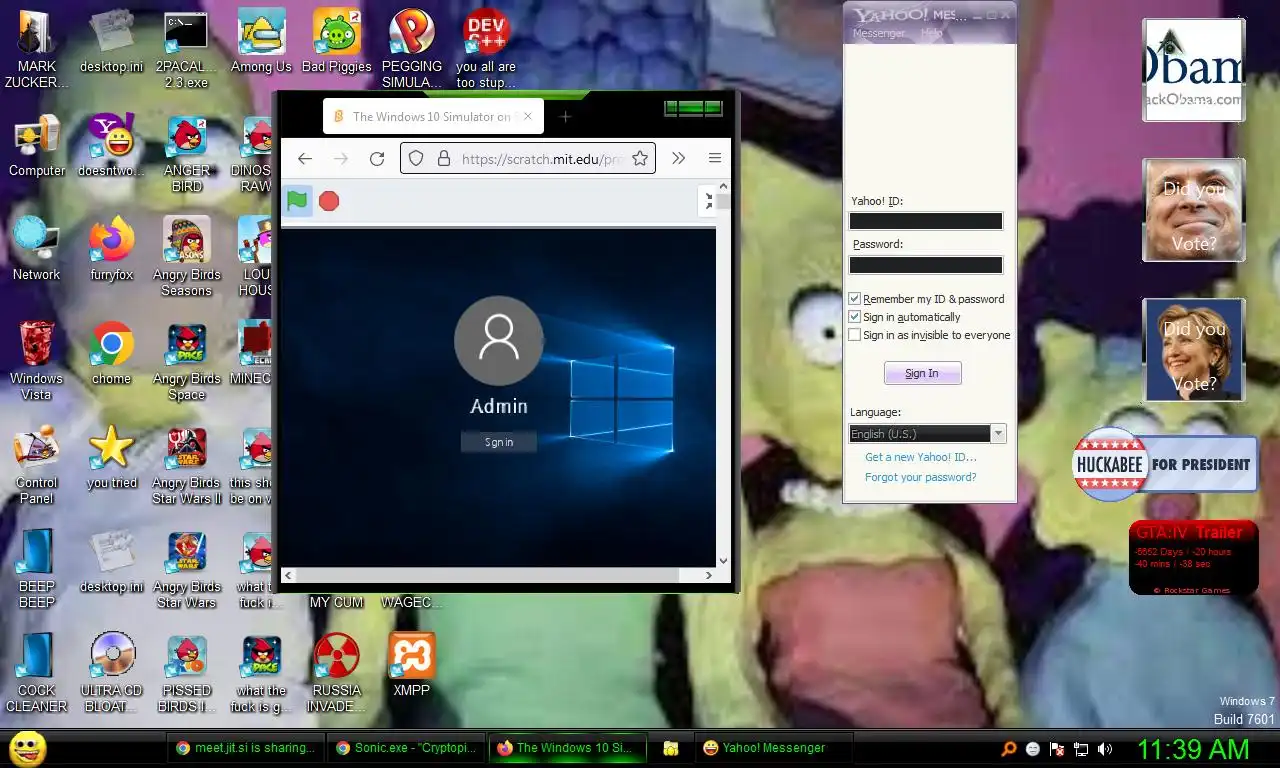1280x768 pixels.
Task: Click the tracking protection shield icon
Action: (417, 158)
